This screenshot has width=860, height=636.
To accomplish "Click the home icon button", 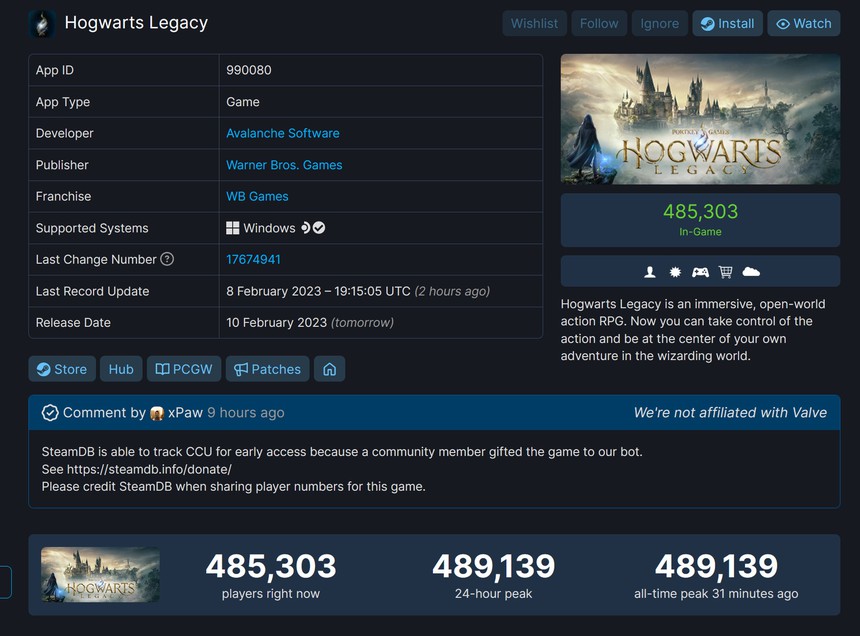I will pos(329,369).
